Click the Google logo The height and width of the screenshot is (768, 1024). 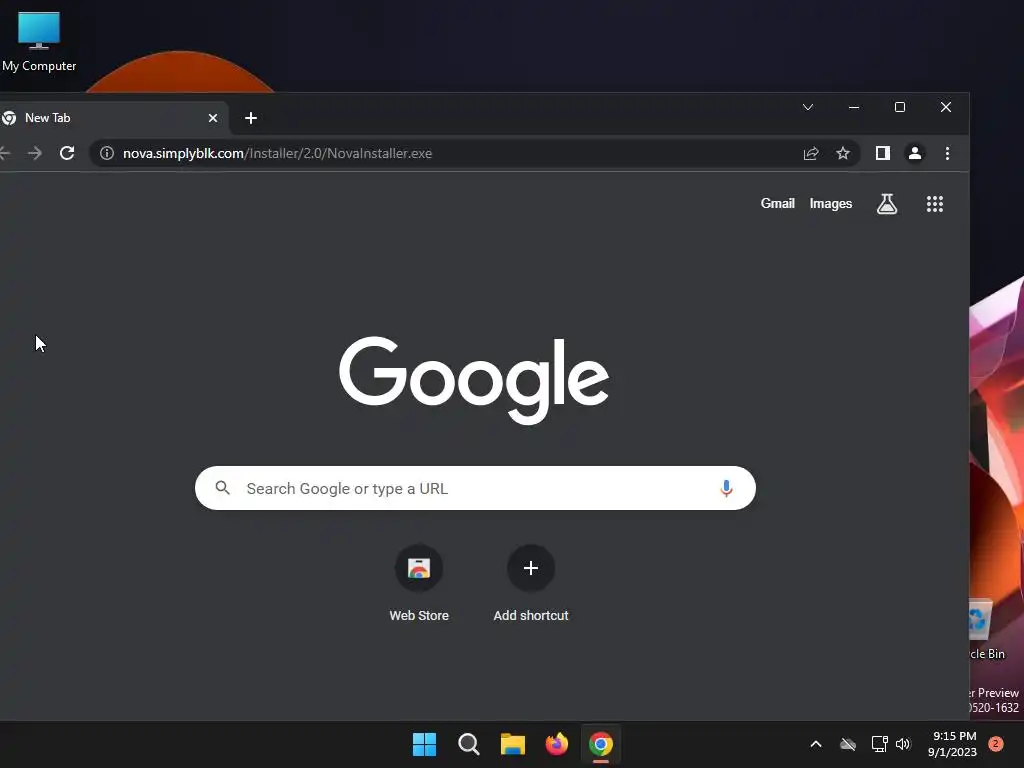pyautogui.click(x=474, y=380)
